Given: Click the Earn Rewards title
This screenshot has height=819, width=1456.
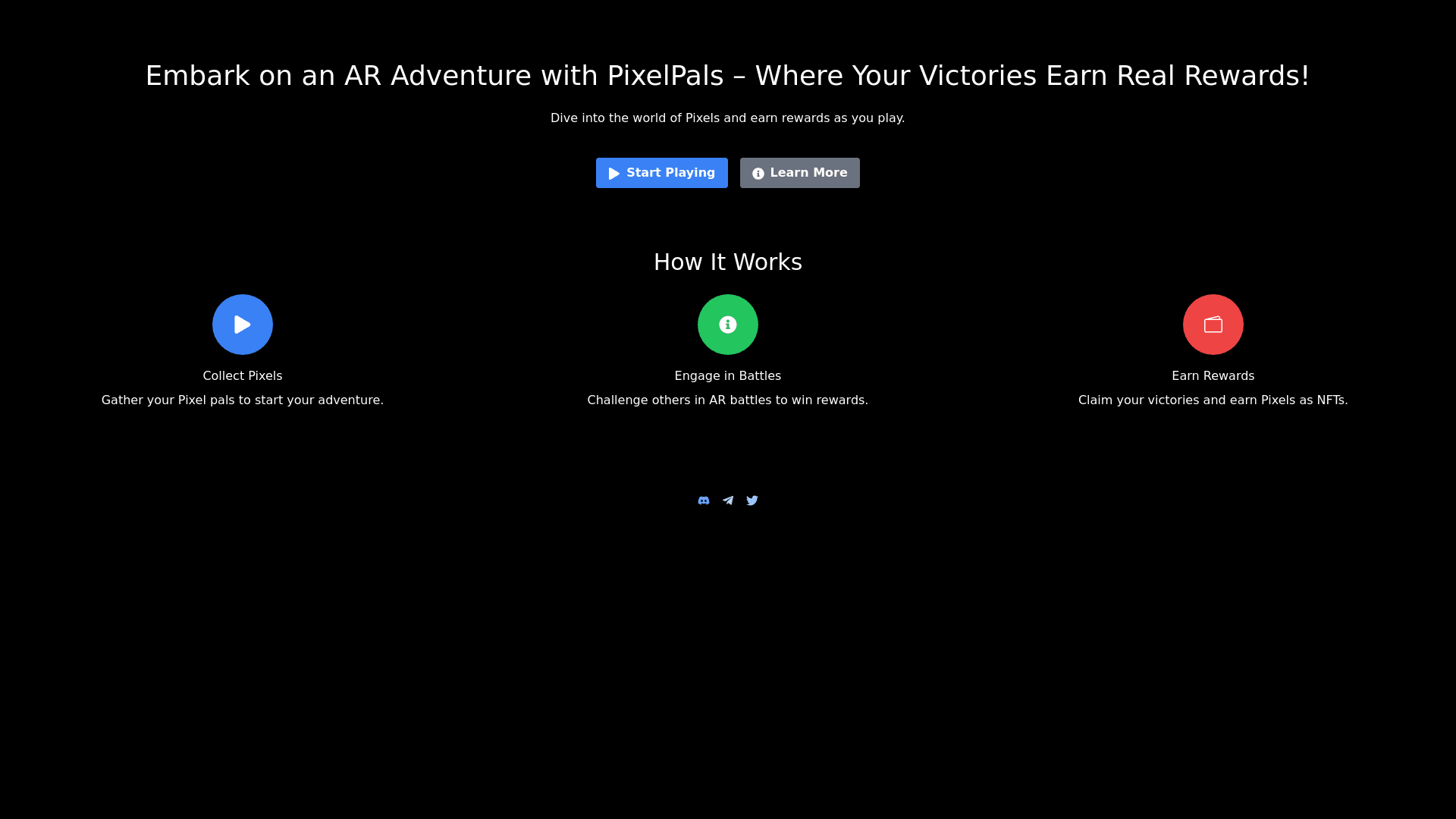Looking at the screenshot, I should [1213, 376].
